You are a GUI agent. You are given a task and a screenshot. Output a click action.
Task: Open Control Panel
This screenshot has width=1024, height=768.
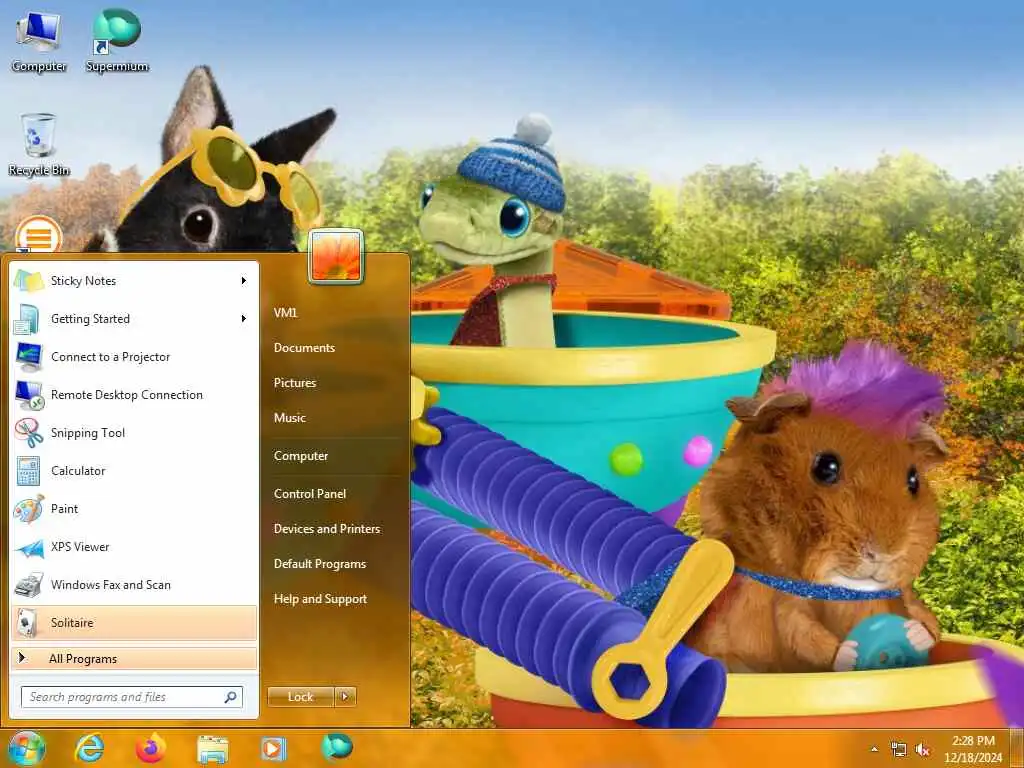(310, 494)
